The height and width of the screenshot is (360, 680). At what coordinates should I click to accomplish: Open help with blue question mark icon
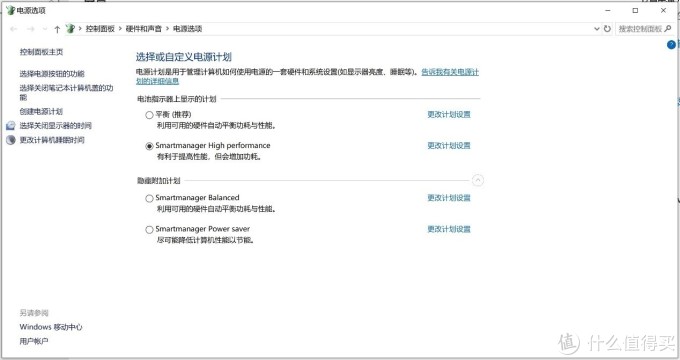(x=671, y=44)
